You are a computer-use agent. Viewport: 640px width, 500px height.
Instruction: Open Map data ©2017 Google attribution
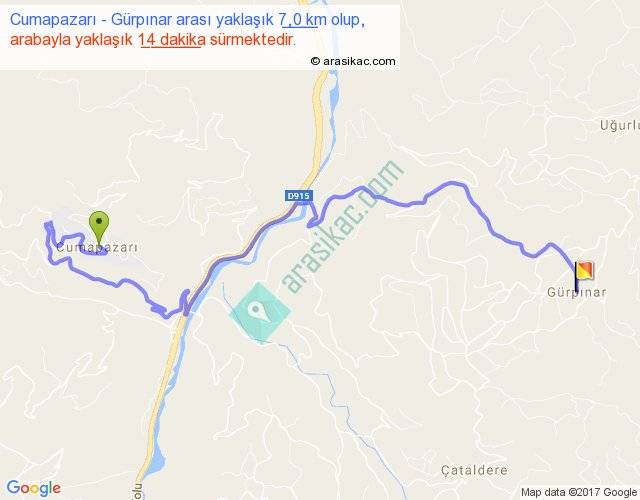click(x=579, y=492)
